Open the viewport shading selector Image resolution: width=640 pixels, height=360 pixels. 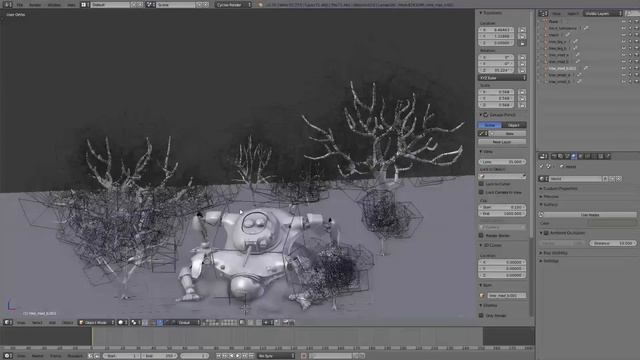click(x=123, y=322)
